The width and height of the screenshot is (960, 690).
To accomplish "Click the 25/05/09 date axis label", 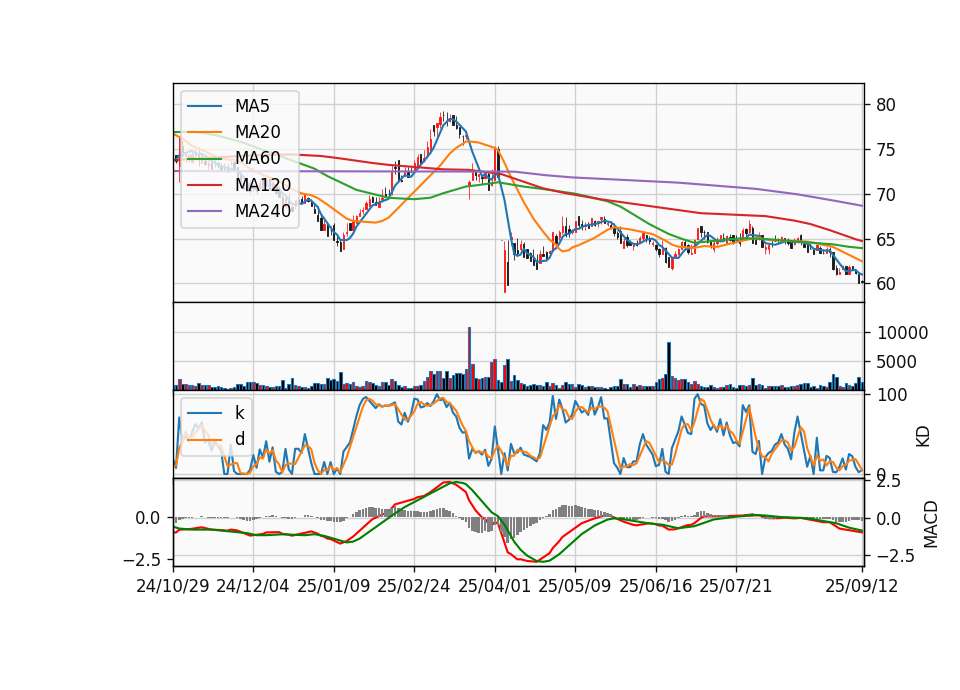I will pos(575,586).
